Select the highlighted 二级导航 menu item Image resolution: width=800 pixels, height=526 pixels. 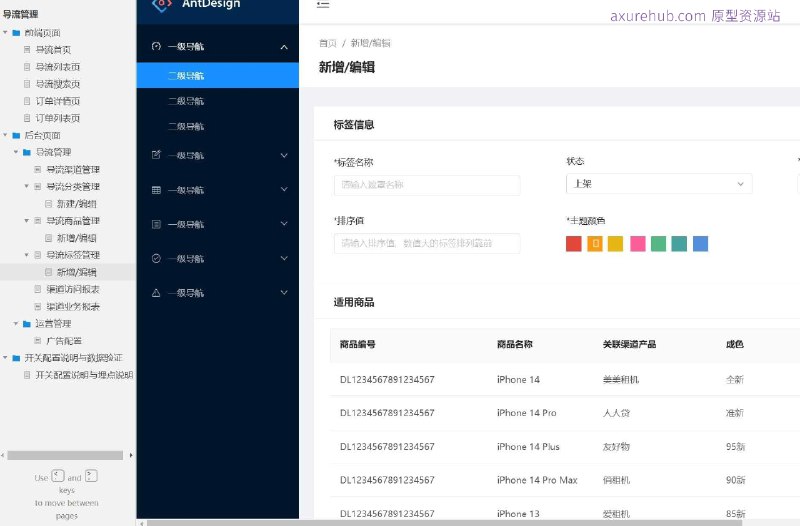[218, 76]
